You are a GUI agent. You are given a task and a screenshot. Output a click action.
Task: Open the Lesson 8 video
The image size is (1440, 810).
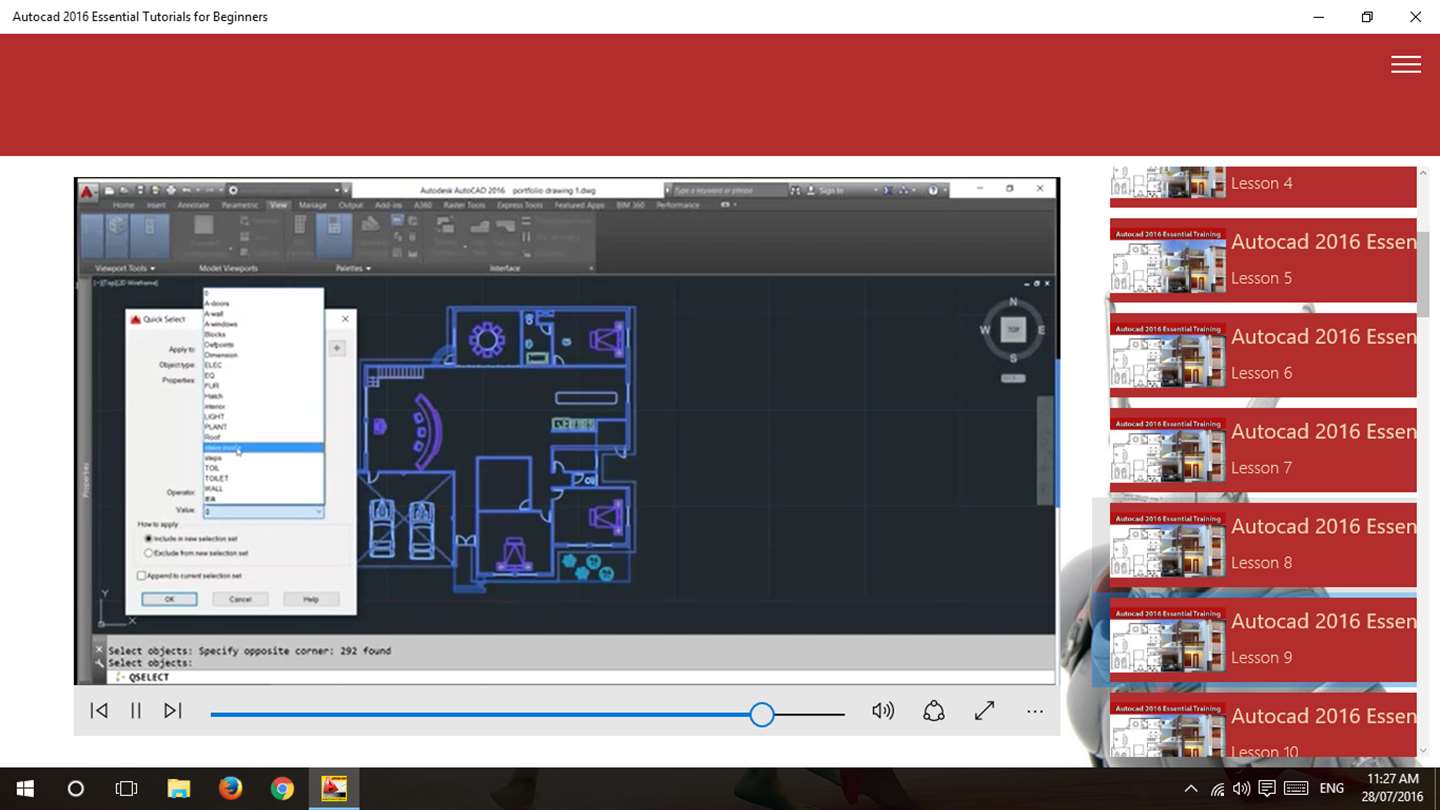click(1263, 545)
